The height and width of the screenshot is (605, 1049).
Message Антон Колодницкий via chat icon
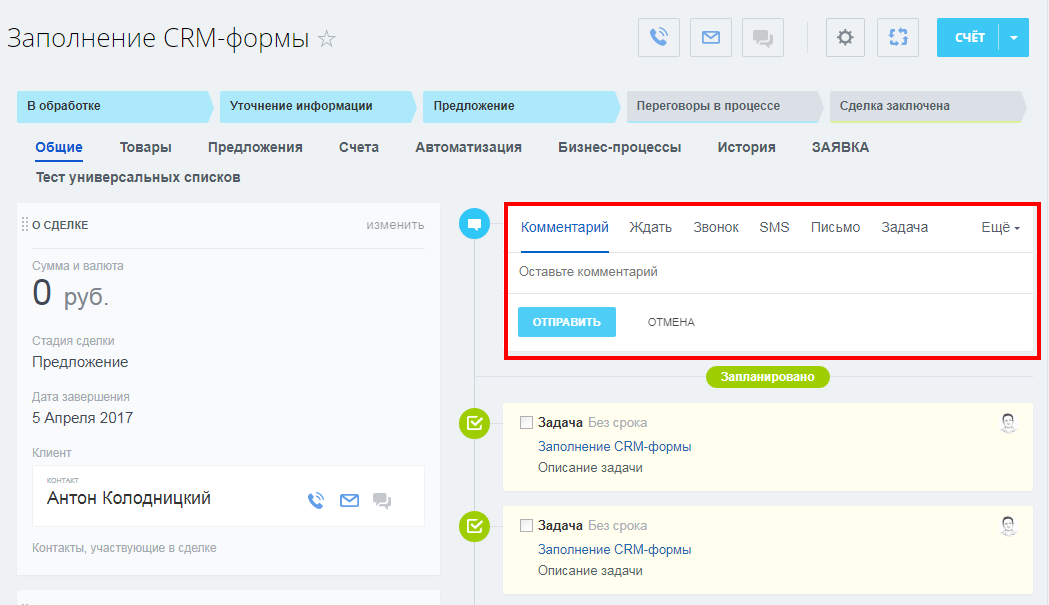coord(382,501)
